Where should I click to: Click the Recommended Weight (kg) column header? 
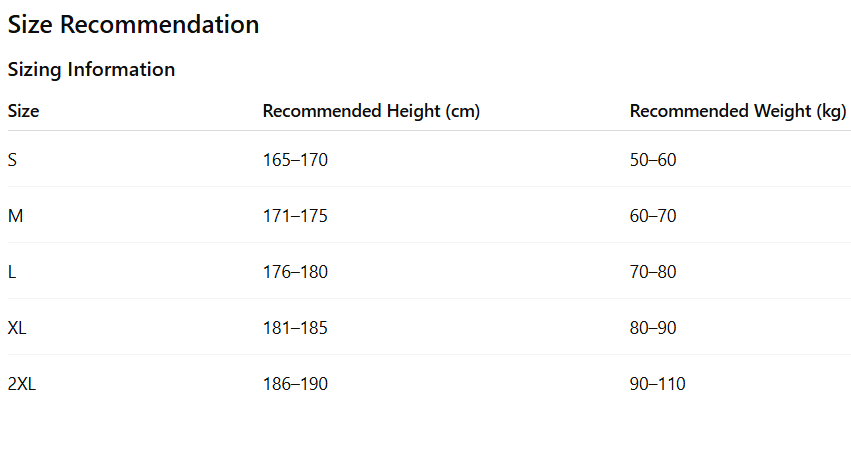[738, 111]
